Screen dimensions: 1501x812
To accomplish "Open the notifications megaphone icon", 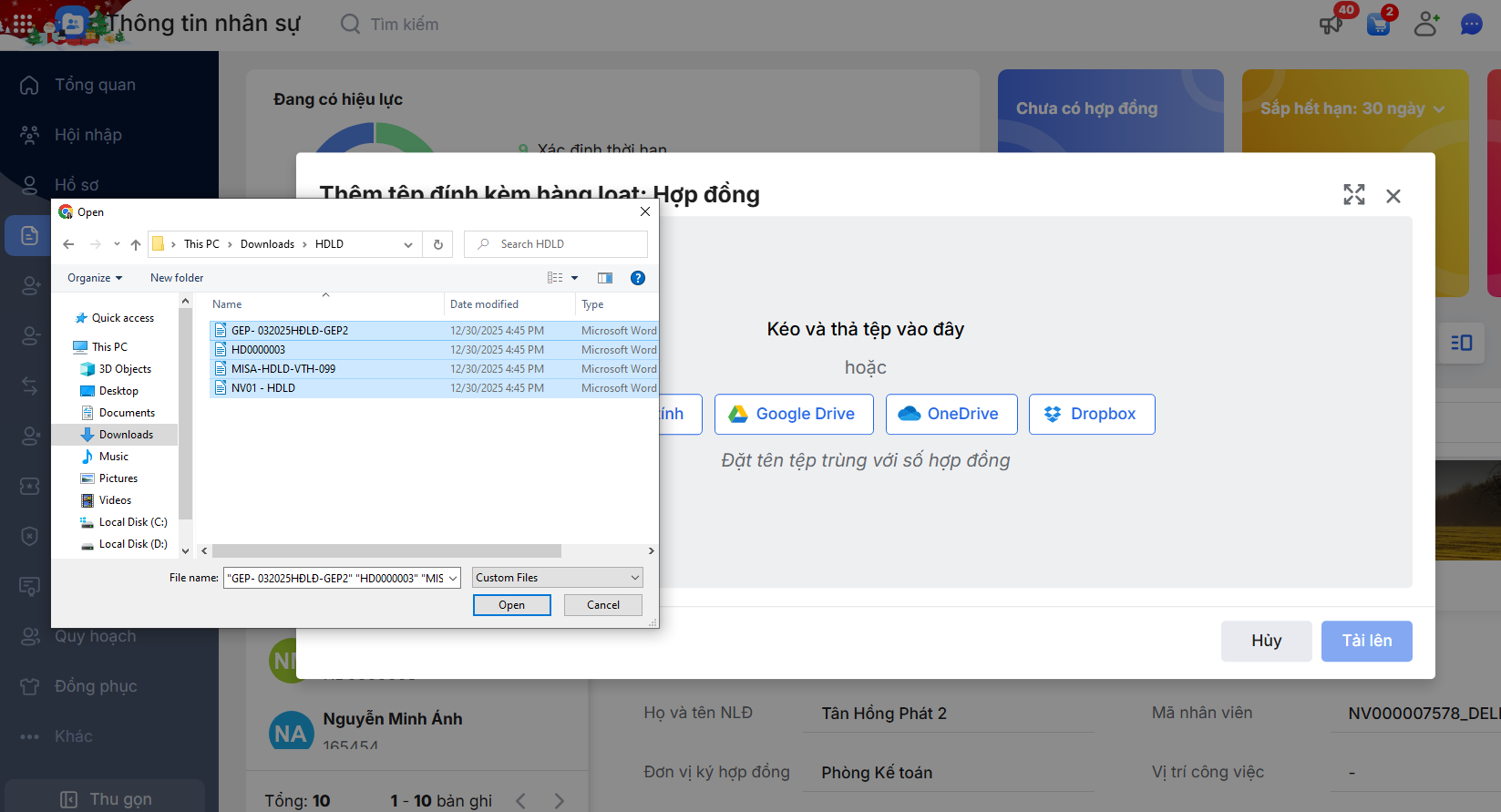I will (x=1331, y=24).
